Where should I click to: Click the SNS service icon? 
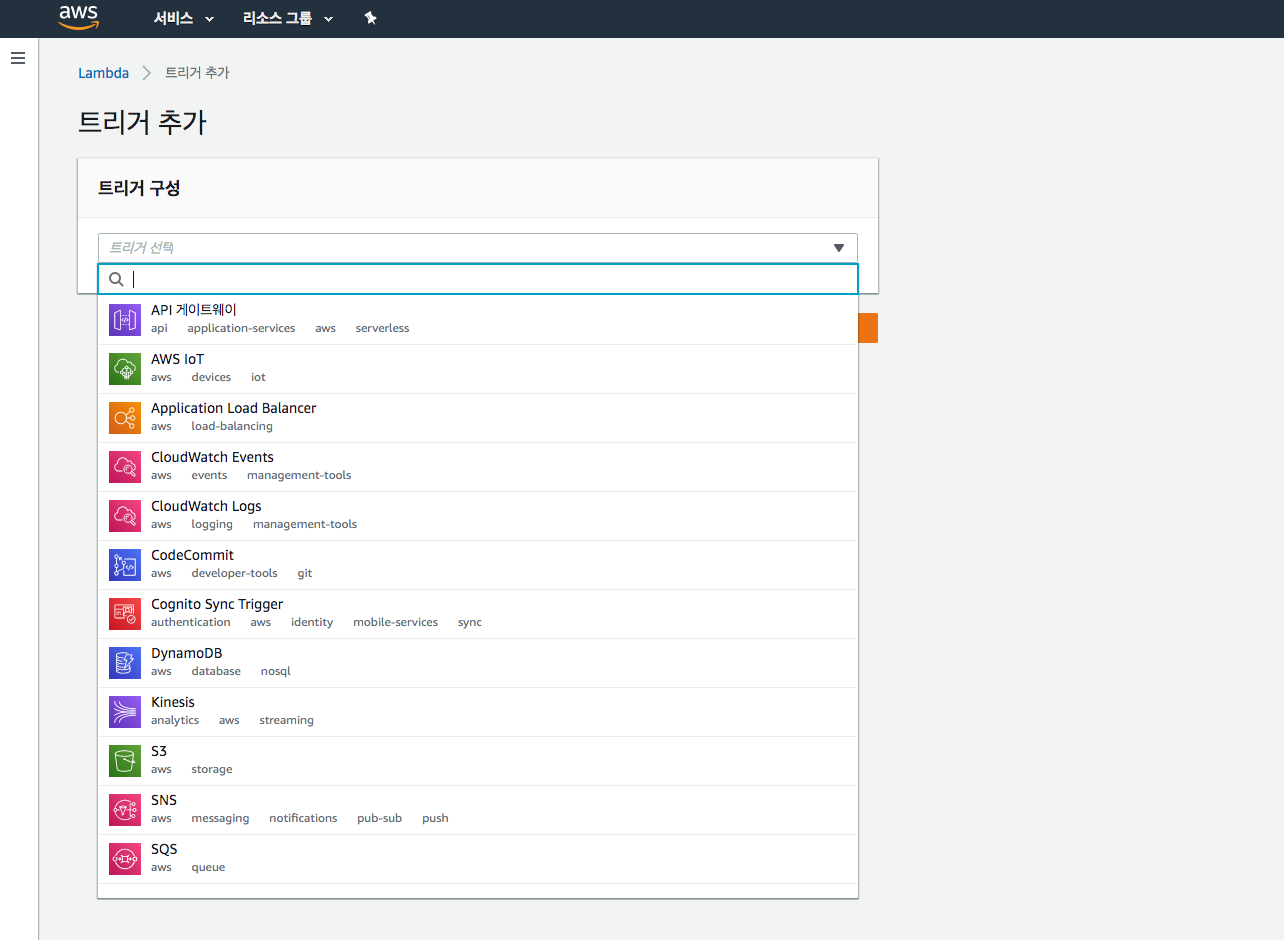point(125,810)
